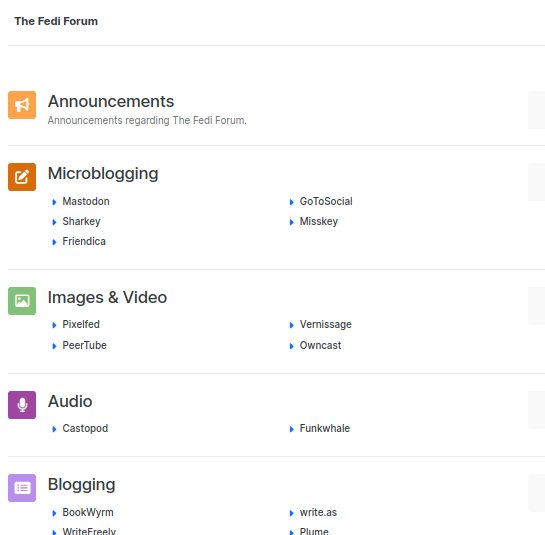Click the Images & Video picture icon

(x=22, y=301)
